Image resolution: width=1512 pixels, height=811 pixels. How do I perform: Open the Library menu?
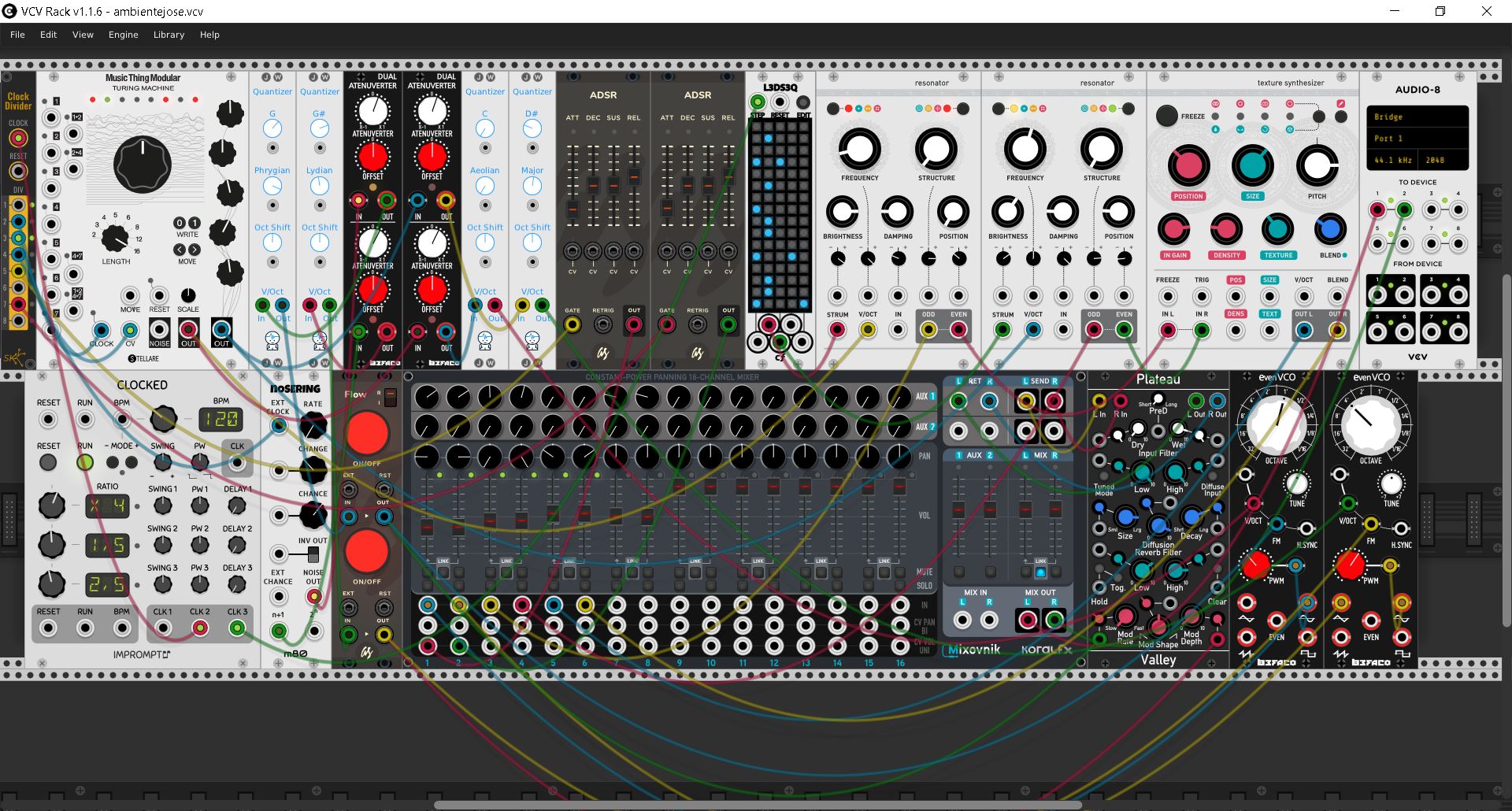(169, 35)
